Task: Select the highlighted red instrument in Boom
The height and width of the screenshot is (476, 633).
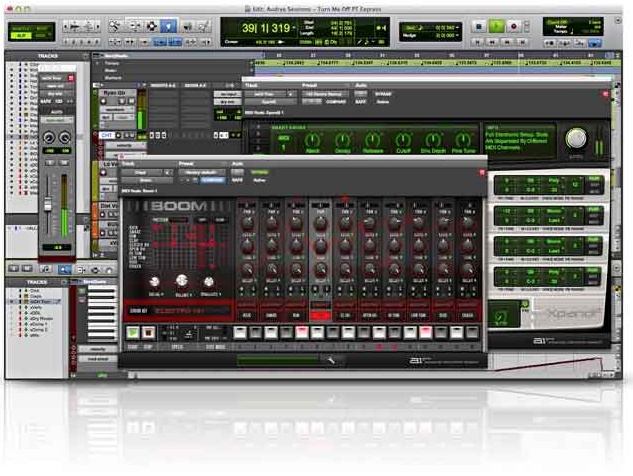Action: pos(320,316)
